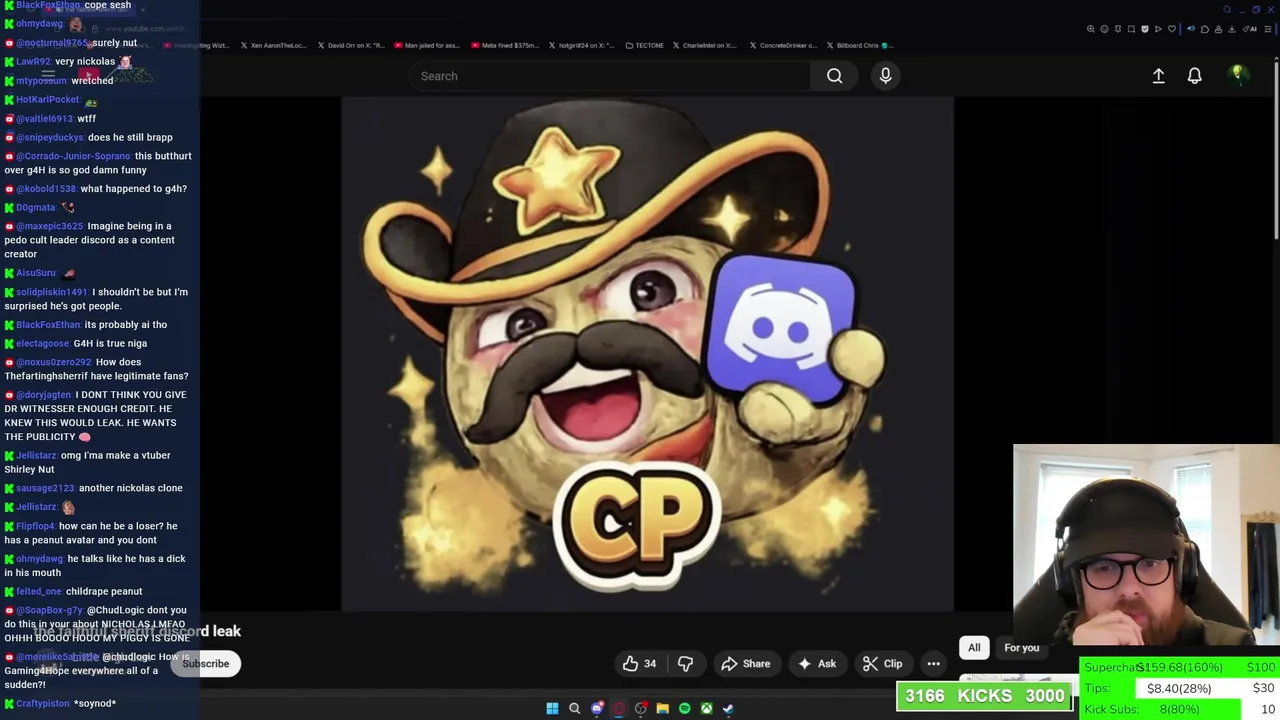Click the browser downloads toolbar icon
The width and height of the screenshot is (1280, 720).
(x=1232, y=29)
